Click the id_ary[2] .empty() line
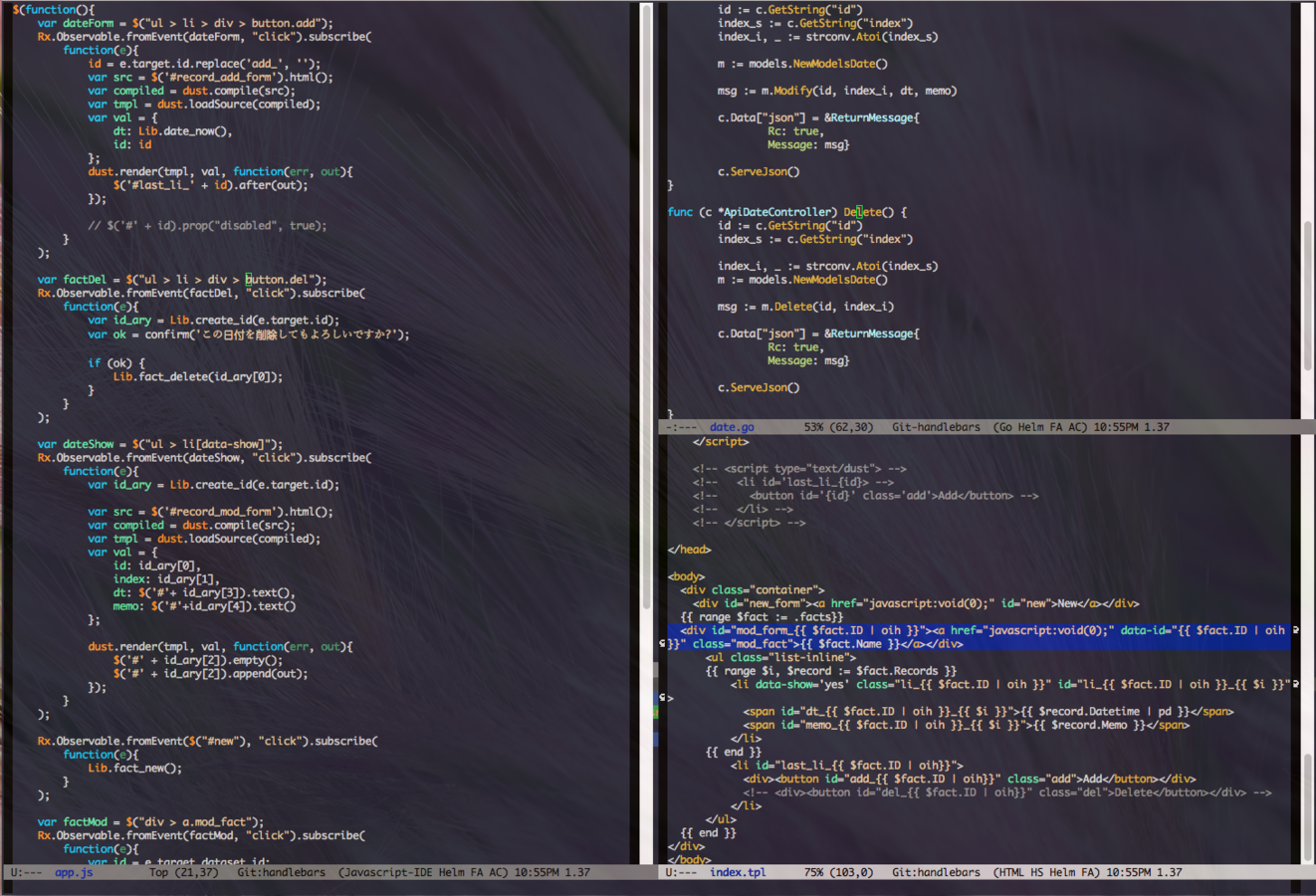The width and height of the screenshot is (1316, 896). [x=197, y=660]
